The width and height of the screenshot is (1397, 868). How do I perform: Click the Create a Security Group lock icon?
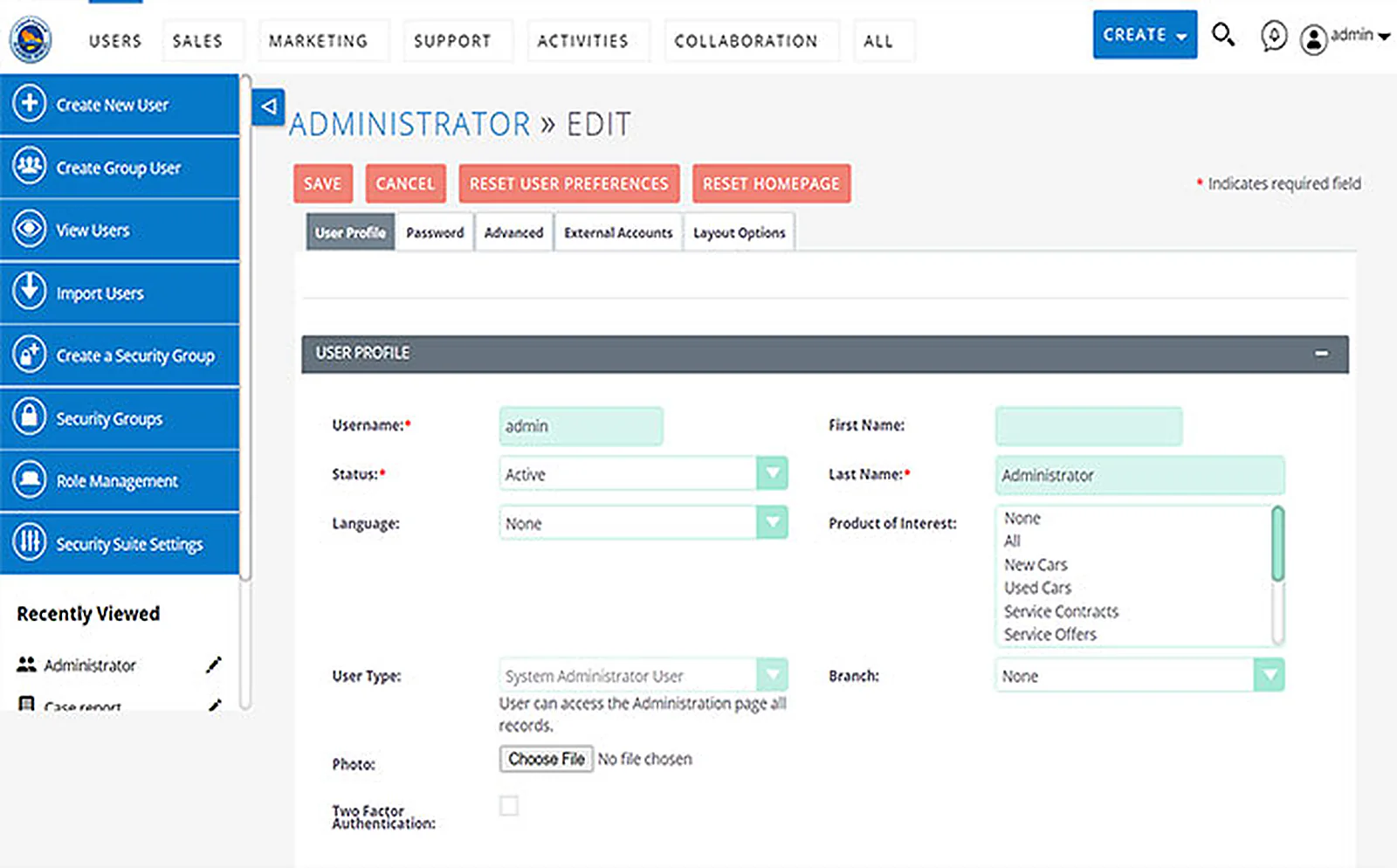29,355
